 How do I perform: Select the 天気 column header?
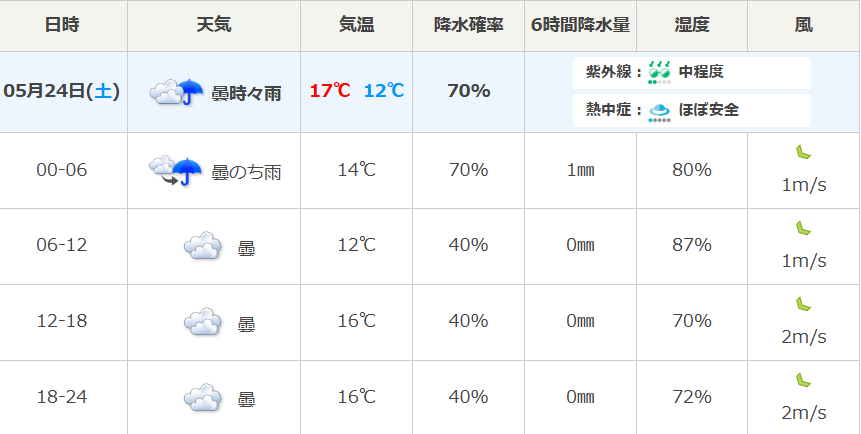tap(214, 25)
